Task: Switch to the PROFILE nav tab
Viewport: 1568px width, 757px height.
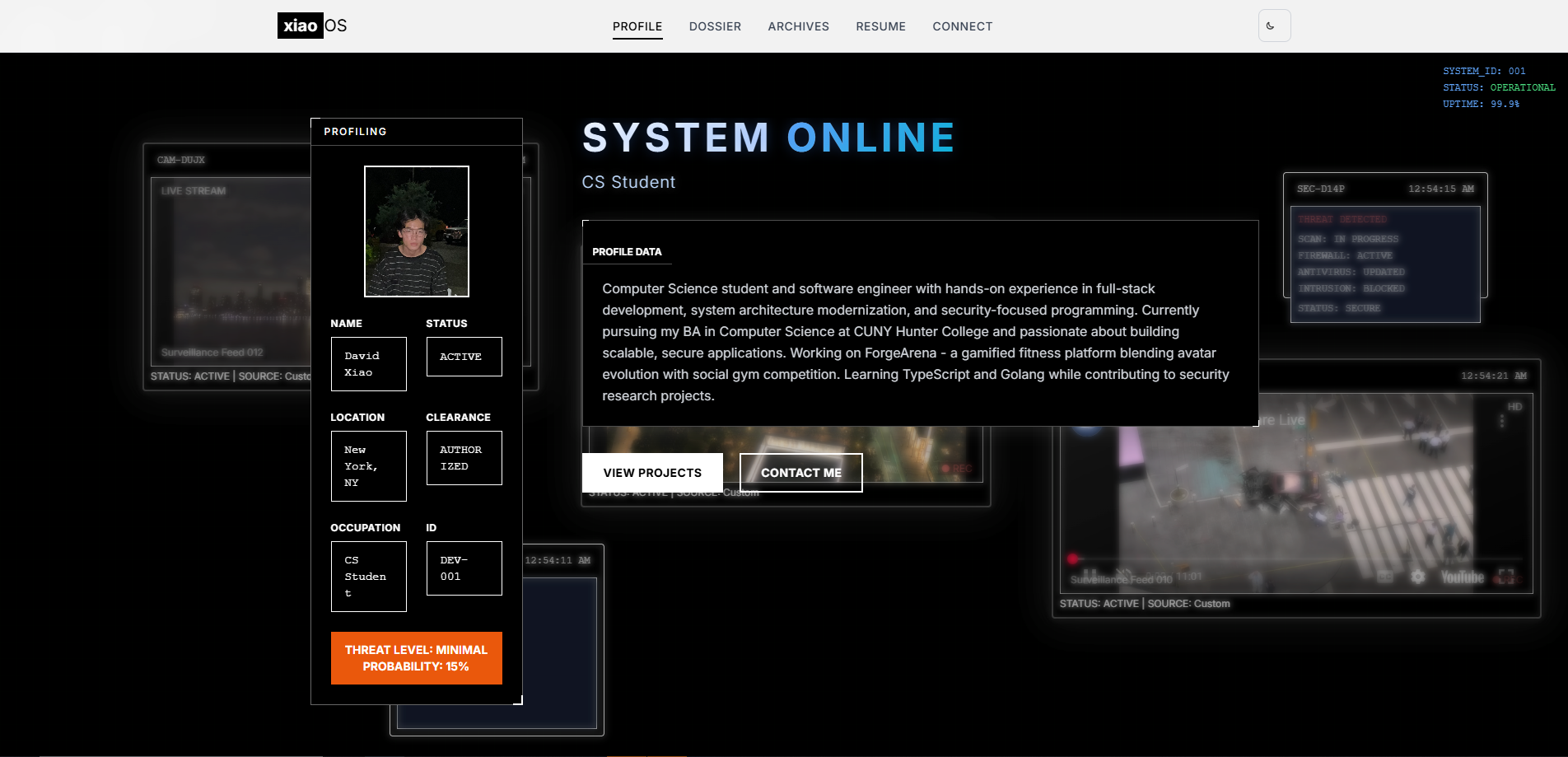Action: (637, 26)
